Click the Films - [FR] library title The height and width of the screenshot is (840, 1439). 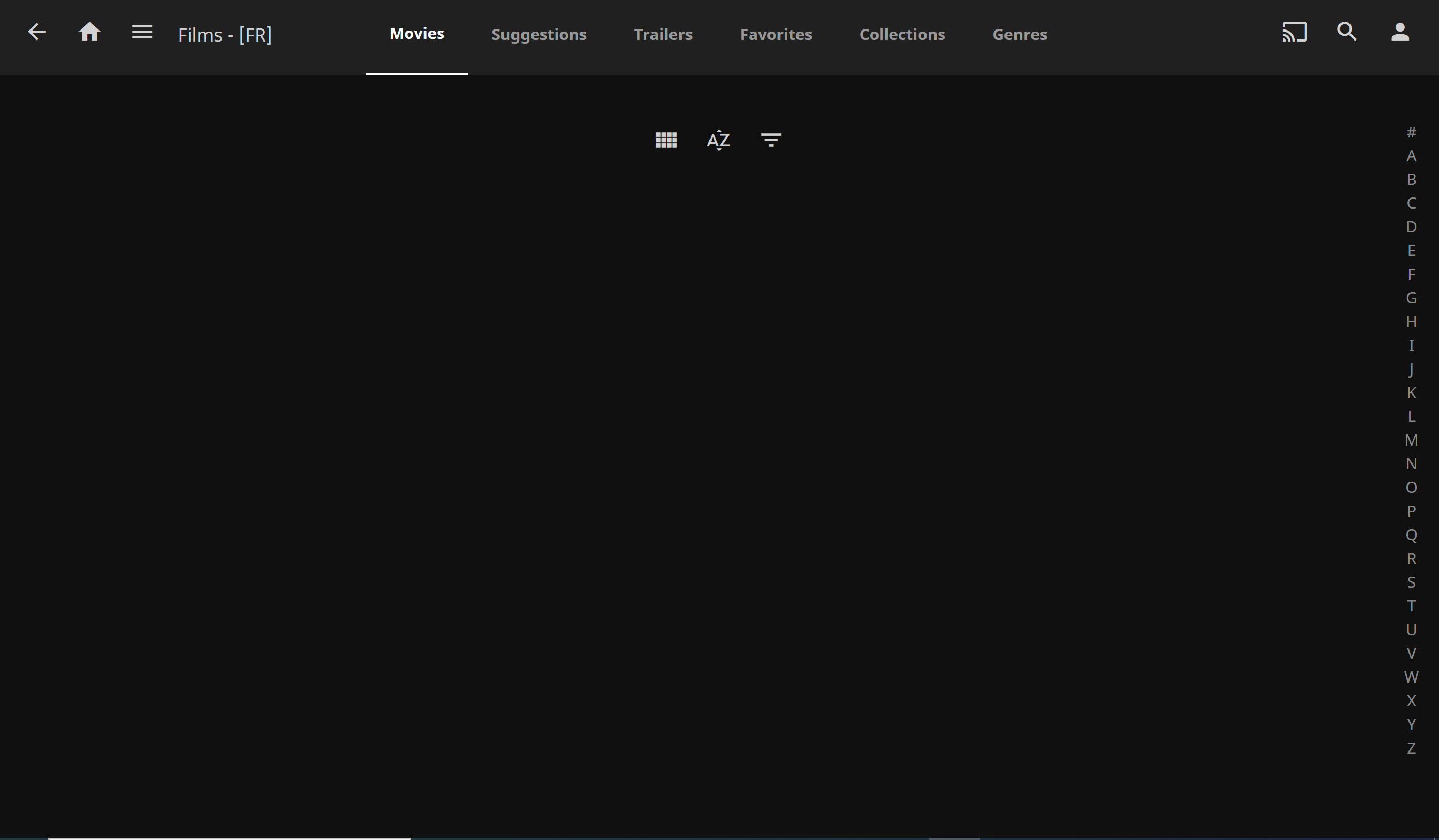pyautogui.click(x=224, y=34)
